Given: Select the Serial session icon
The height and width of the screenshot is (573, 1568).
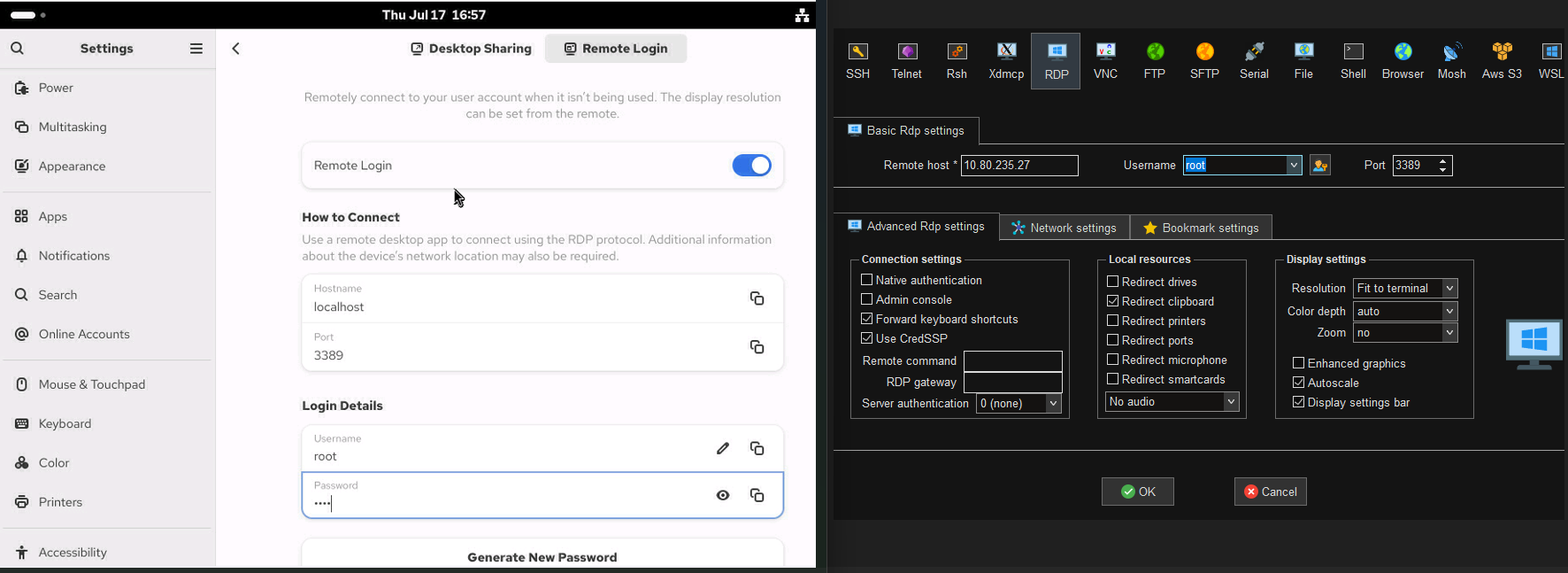Looking at the screenshot, I should (1254, 60).
